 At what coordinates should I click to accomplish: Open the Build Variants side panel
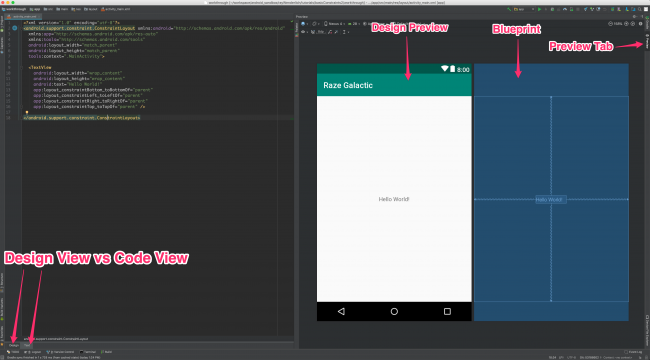[2, 308]
